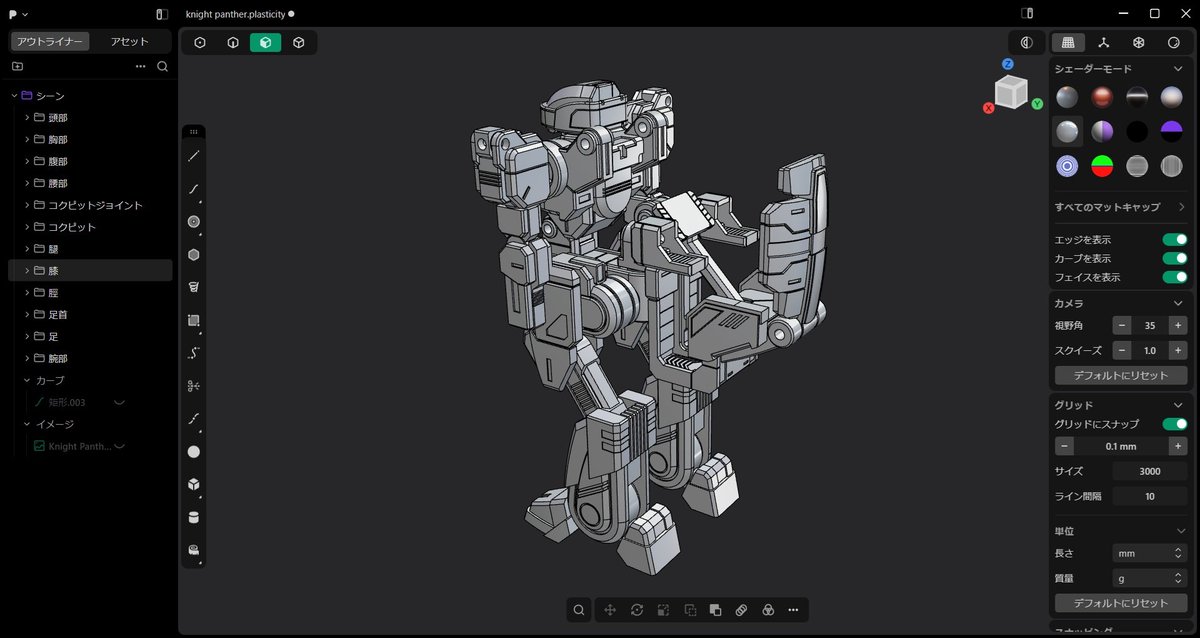Toggle エッジを表示 switch
Viewport: 1200px width, 638px height.
point(1174,240)
